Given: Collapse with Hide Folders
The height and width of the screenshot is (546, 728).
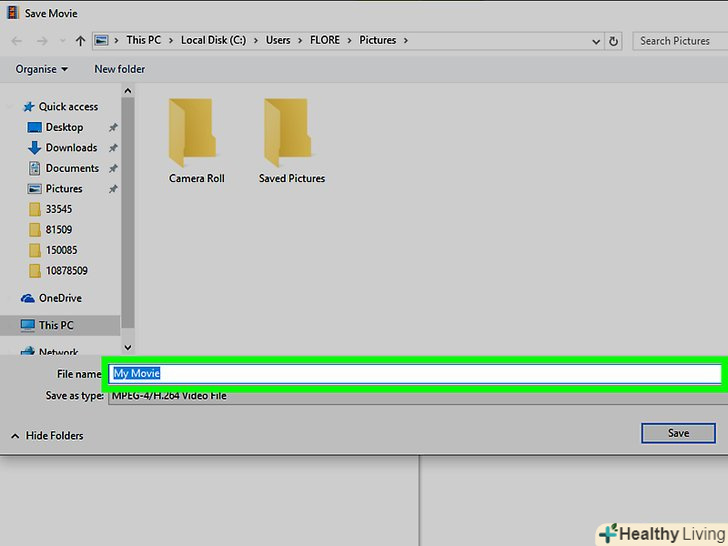Looking at the screenshot, I should [47, 436].
